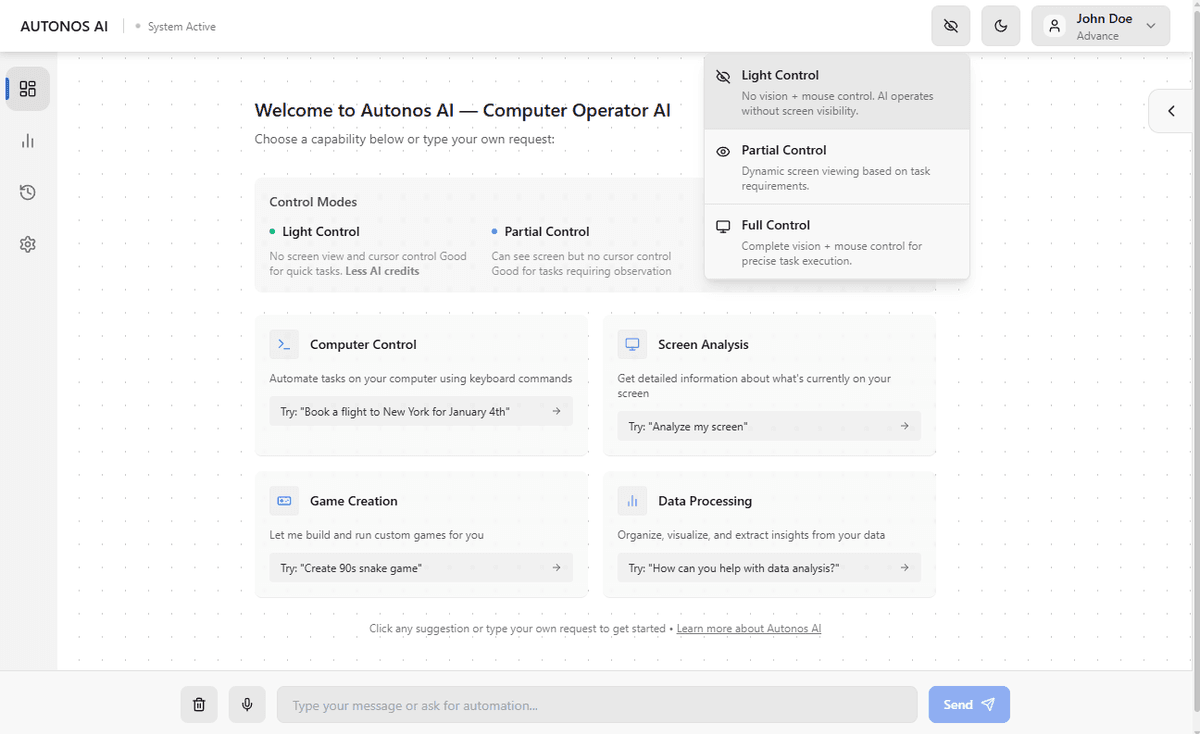
Task: Toggle dark mode with the moon icon
Action: (1001, 27)
